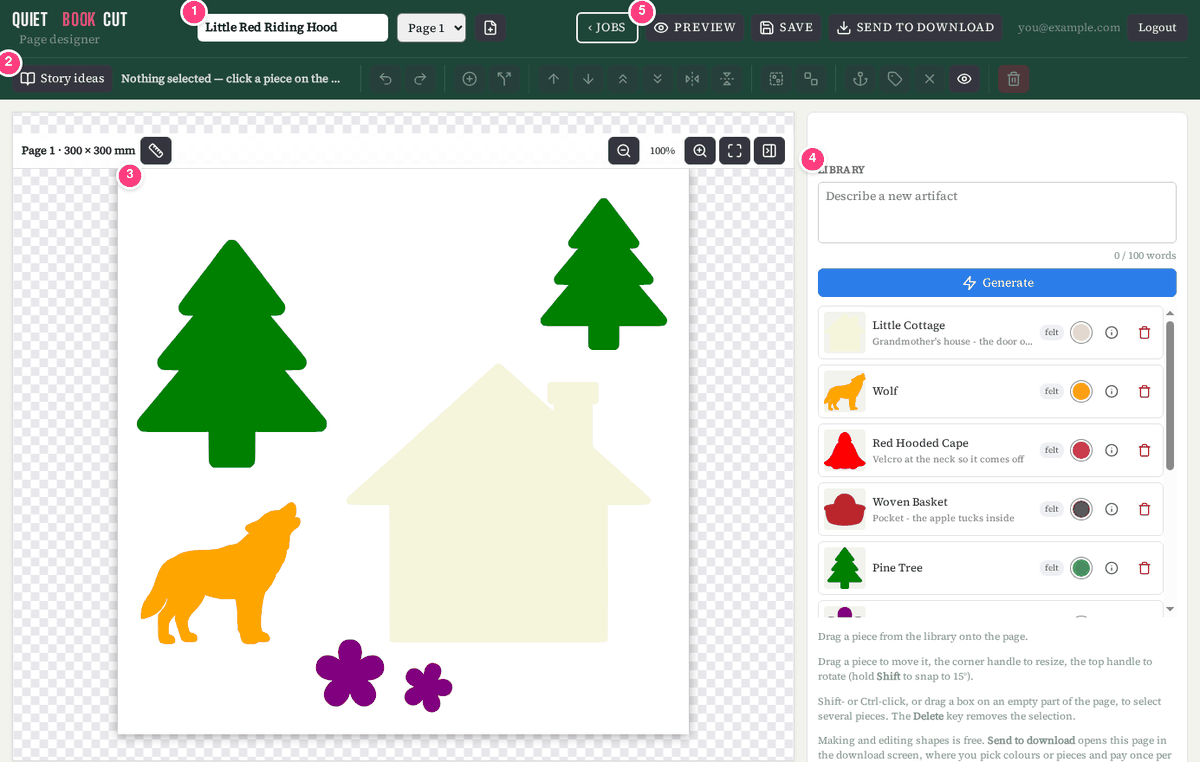The height and width of the screenshot is (762, 1200).
Task: Show info for Red Hooded Cape
Action: (x=1111, y=451)
